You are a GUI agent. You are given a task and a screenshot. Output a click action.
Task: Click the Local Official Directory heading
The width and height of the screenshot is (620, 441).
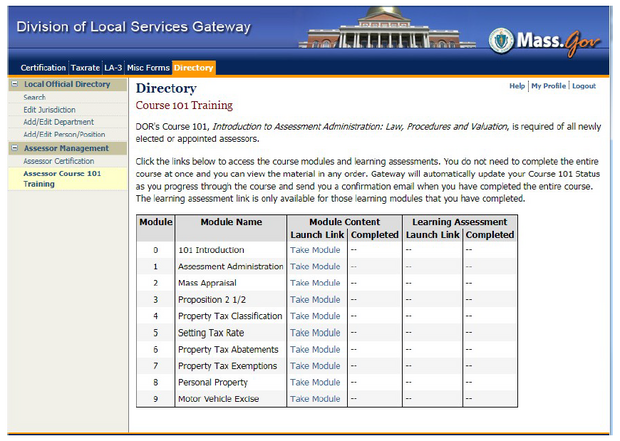[x=67, y=84]
